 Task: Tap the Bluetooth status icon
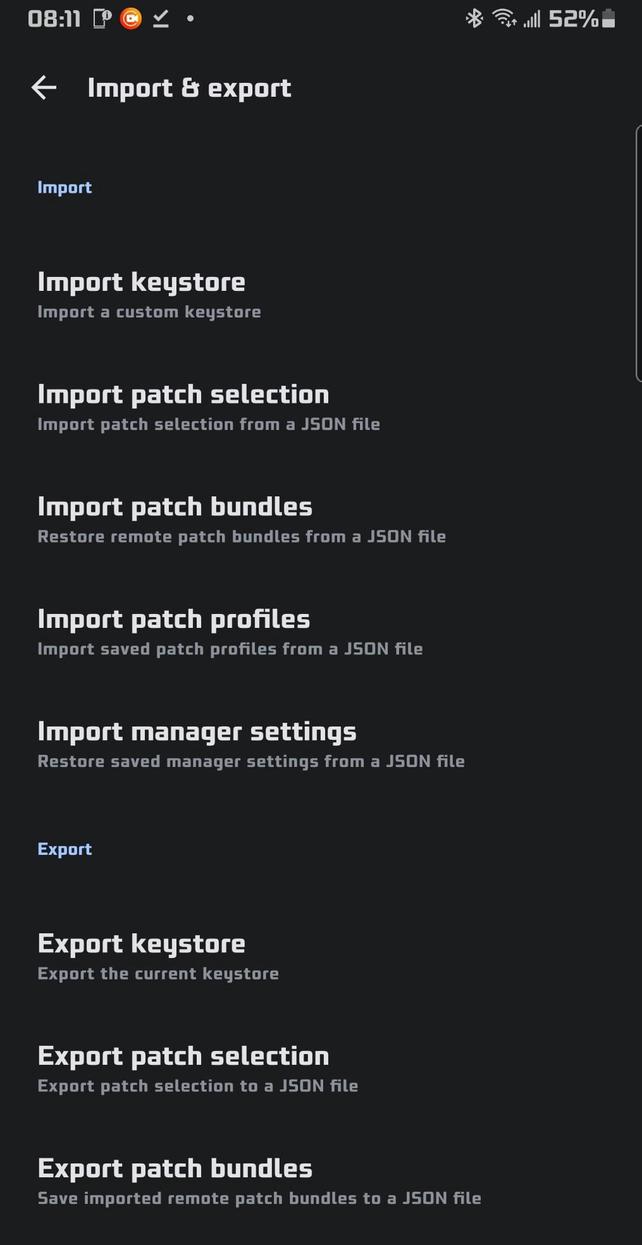pos(474,18)
